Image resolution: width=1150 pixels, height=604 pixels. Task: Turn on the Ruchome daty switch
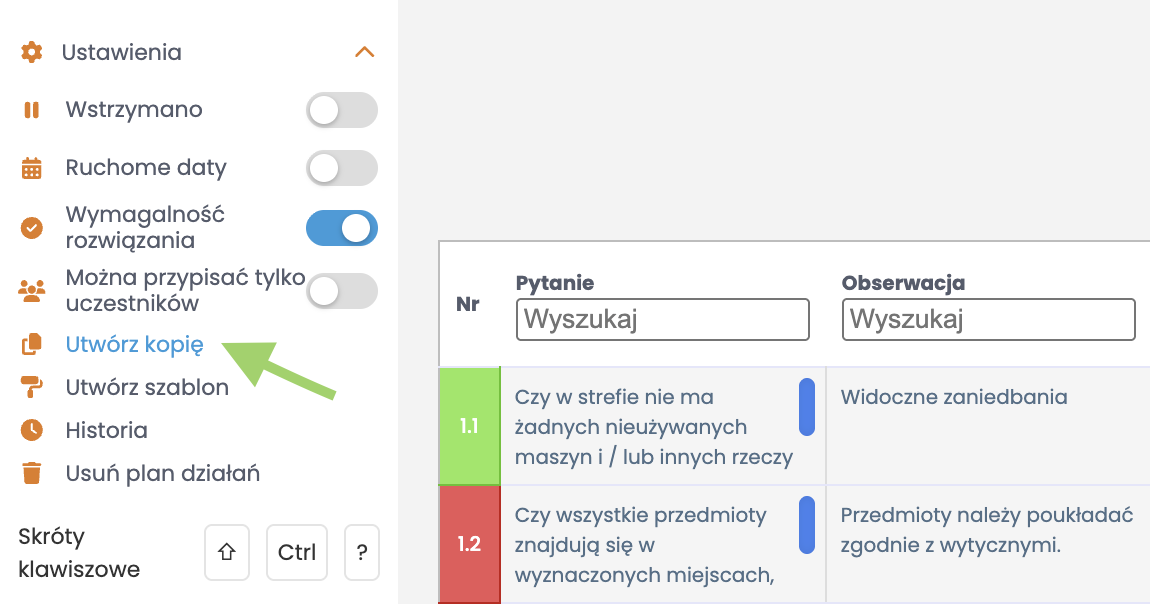point(341,168)
